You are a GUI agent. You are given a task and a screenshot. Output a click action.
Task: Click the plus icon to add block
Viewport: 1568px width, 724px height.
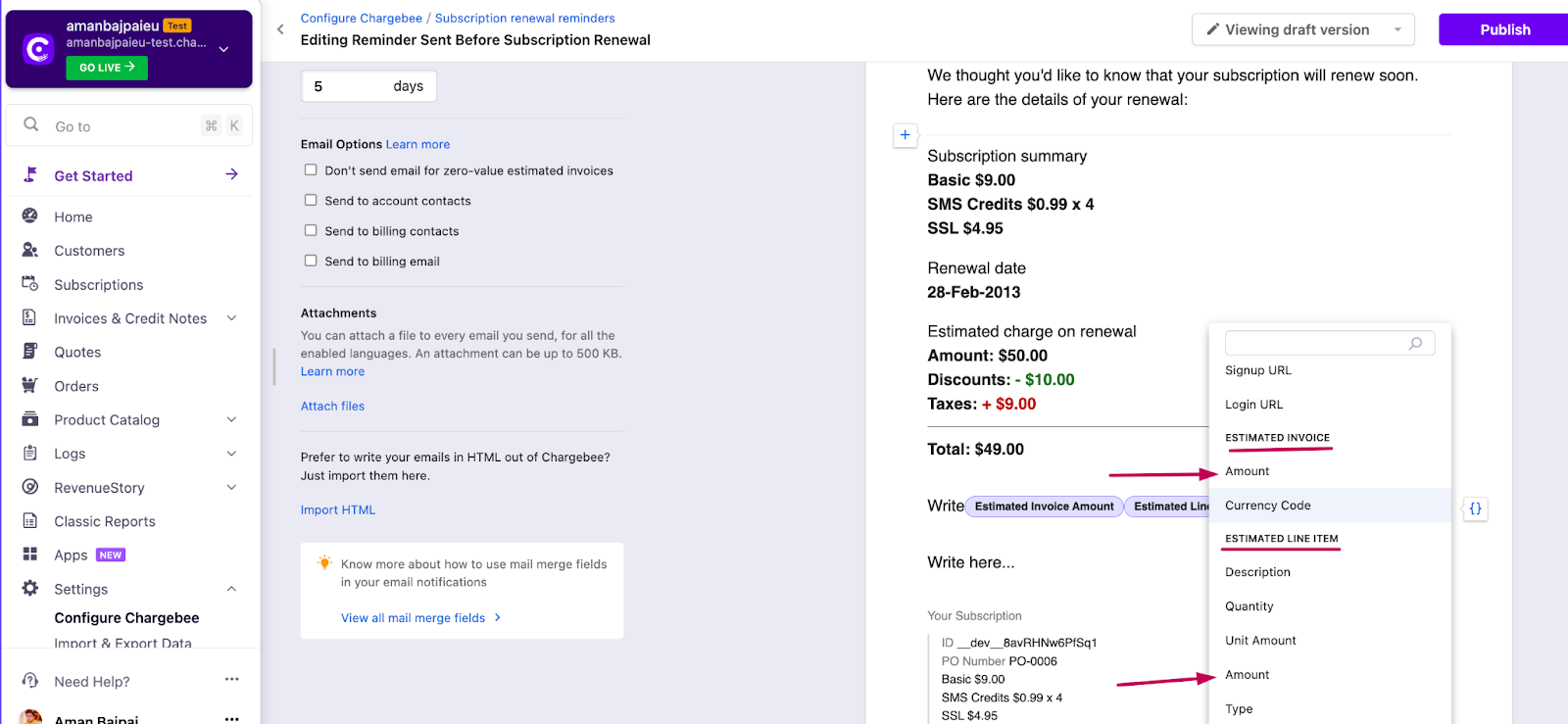click(905, 135)
